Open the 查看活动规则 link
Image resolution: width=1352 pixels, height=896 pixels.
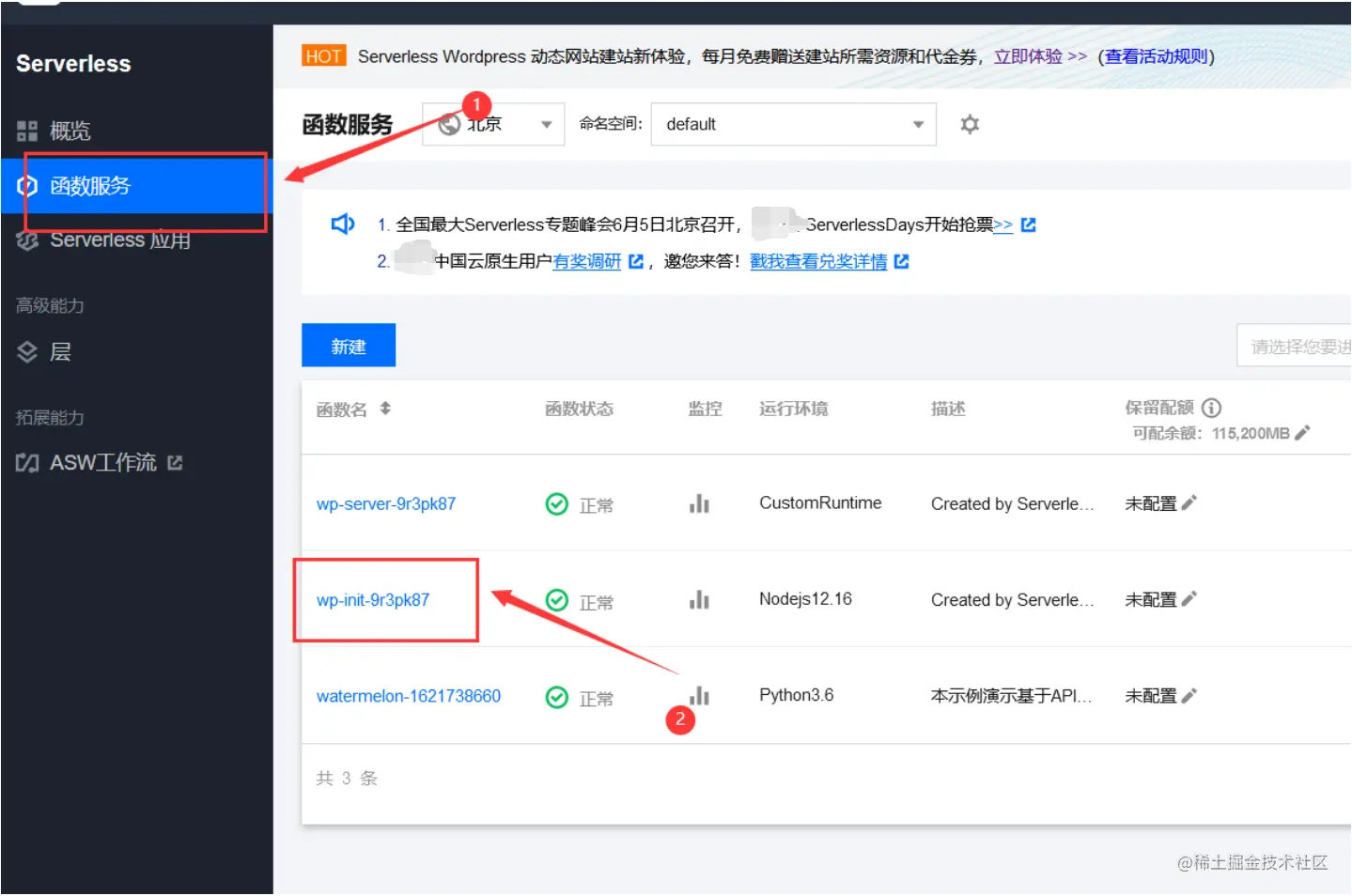click(x=1156, y=56)
